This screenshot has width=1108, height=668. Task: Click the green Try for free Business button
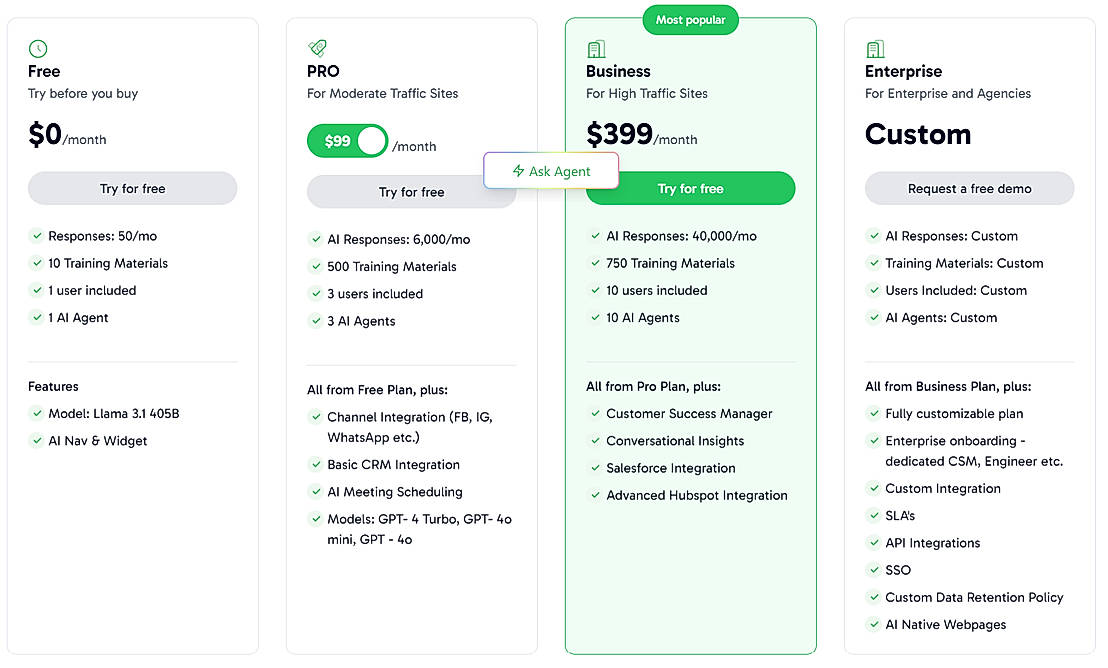[690, 188]
